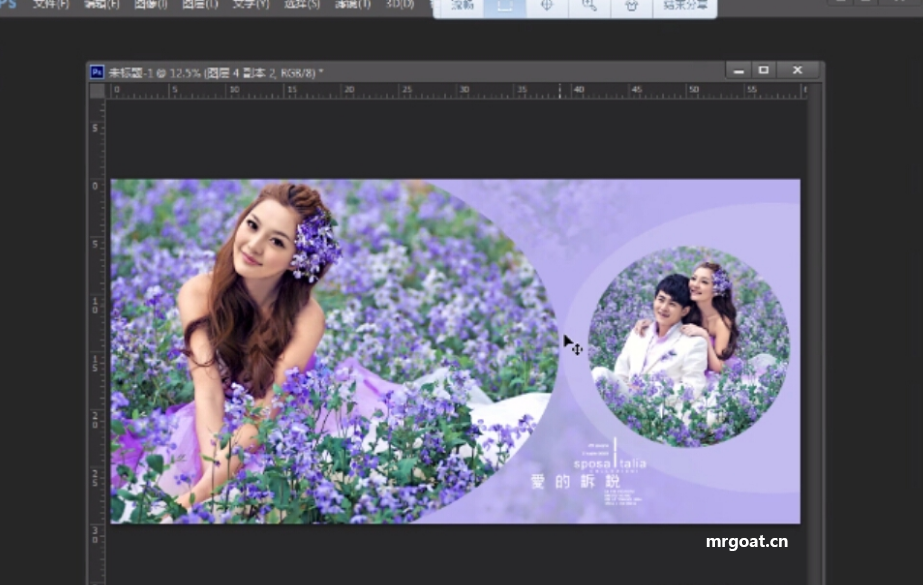Click the T-shirt icon on the sharing toolbar
Viewport: 923px width, 585px height.
(x=631, y=5)
